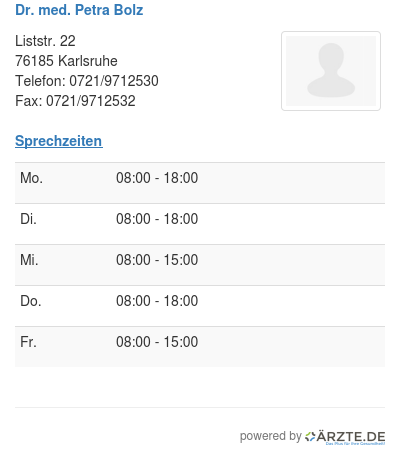Click the ÄRZTE.DE logo
This screenshot has width=400, height=457.
345,436
